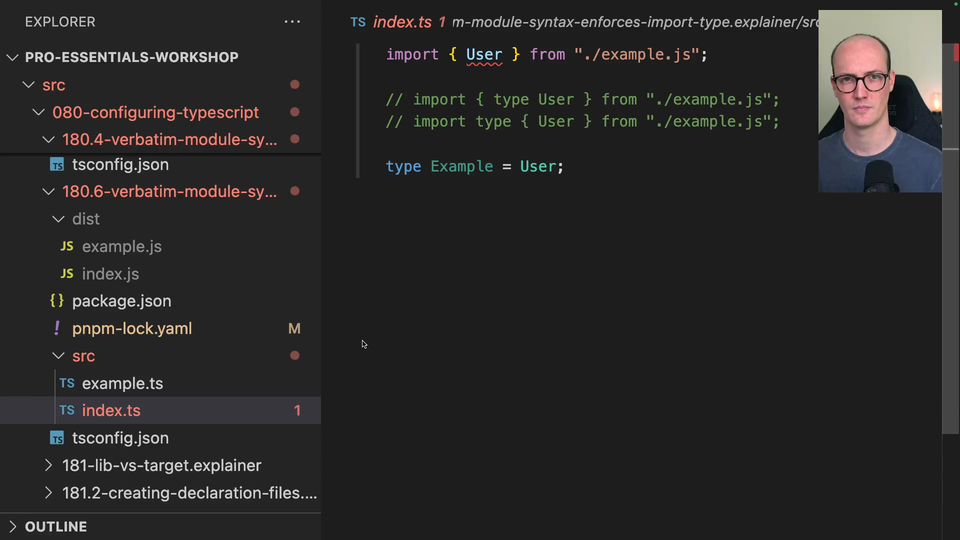Click the editor vertical scrollbar
The height and width of the screenshot is (540, 960).
point(949,250)
